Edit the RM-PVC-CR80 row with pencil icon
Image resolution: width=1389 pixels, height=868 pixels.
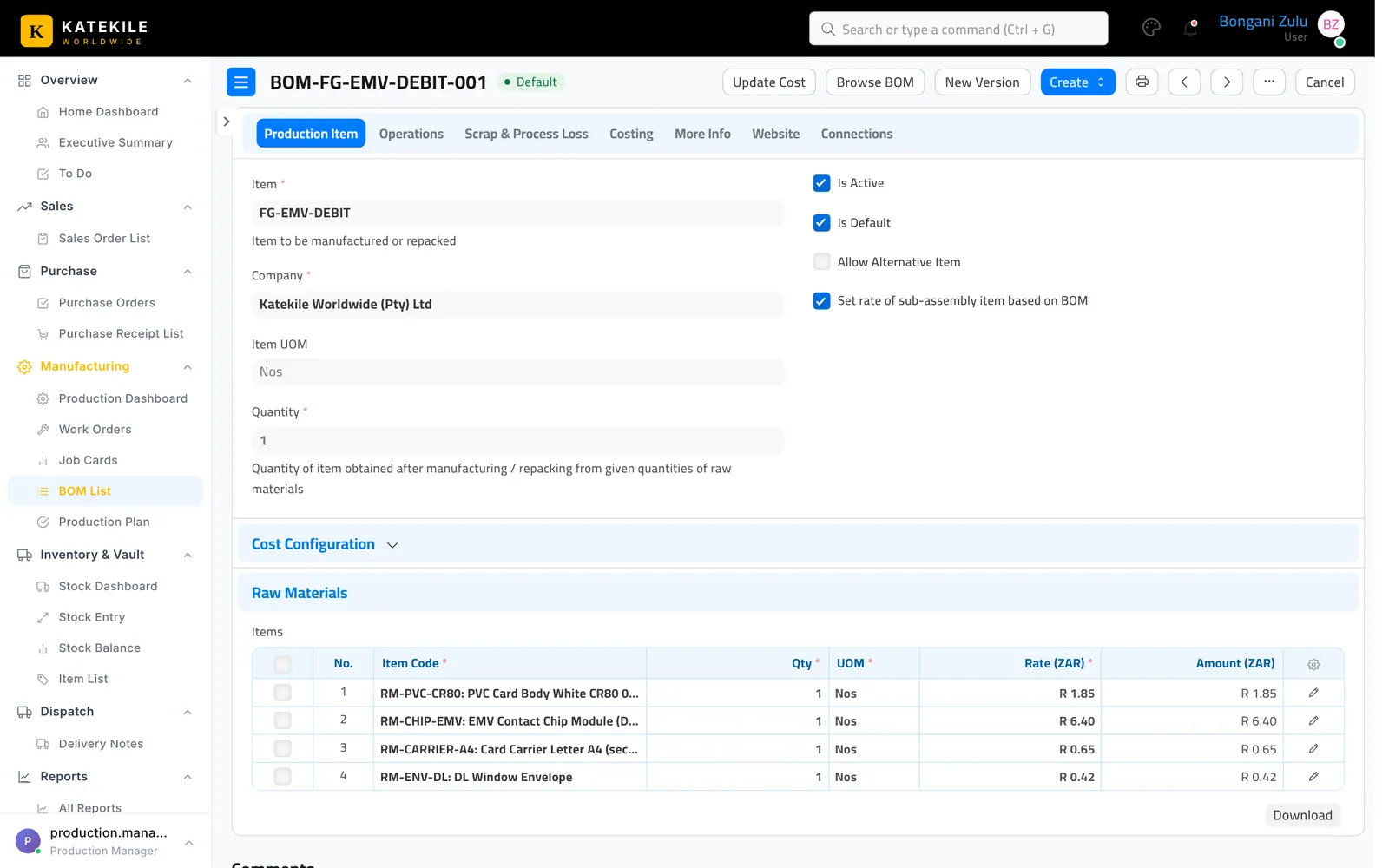[1313, 693]
